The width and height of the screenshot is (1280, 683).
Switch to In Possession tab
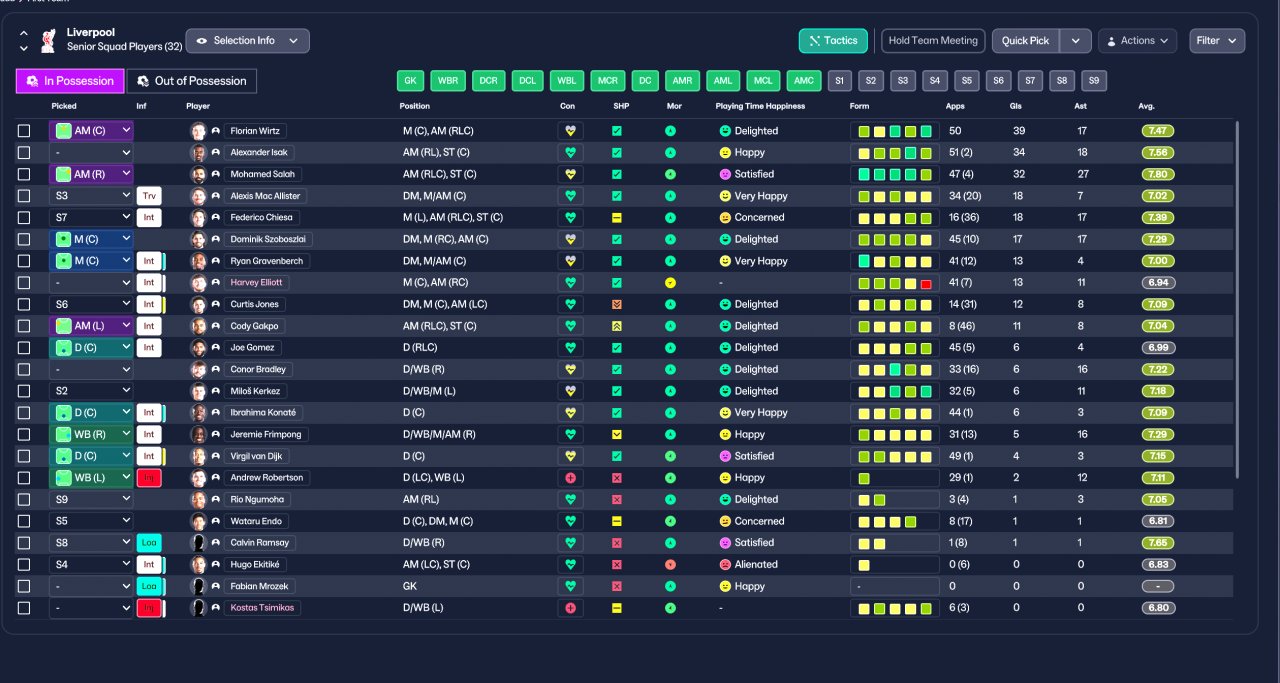(x=69, y=81)
